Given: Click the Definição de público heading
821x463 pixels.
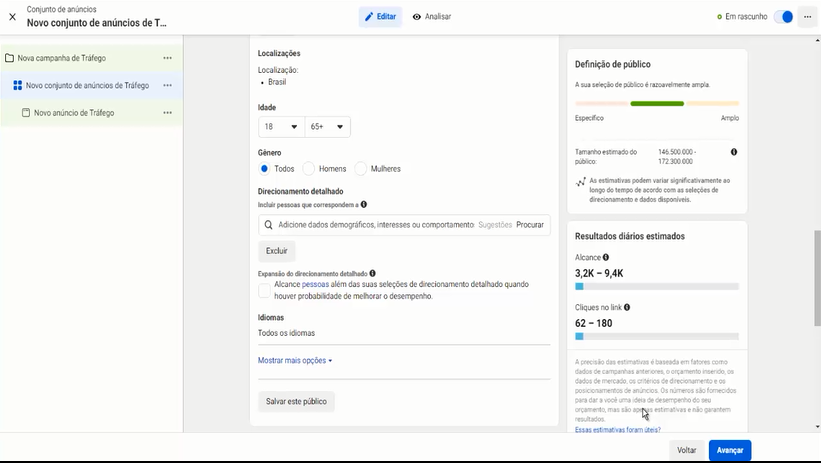Looking at the screenshot, I should [x=613, y=64].
